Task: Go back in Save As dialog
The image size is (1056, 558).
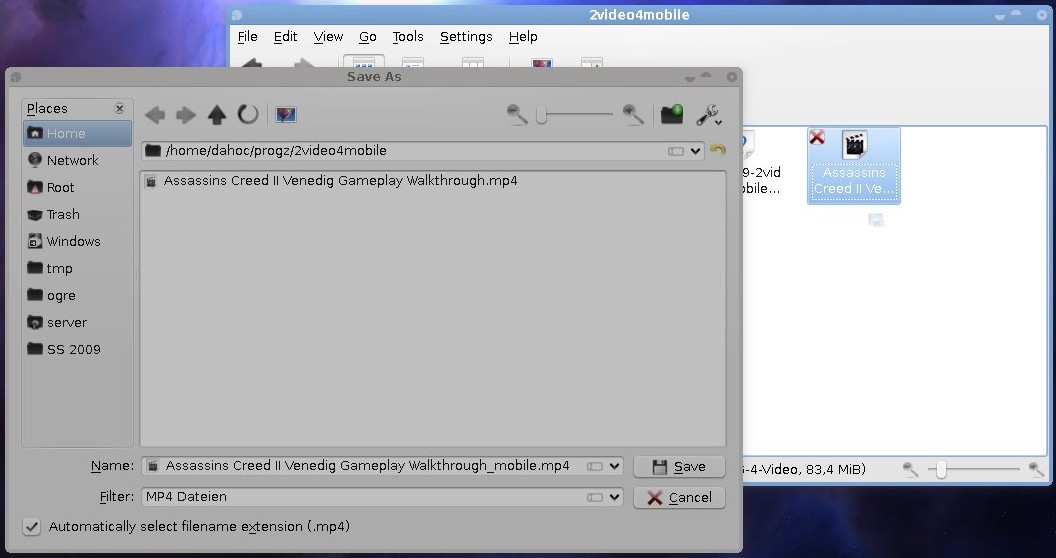Action: [x=155, y=115]
